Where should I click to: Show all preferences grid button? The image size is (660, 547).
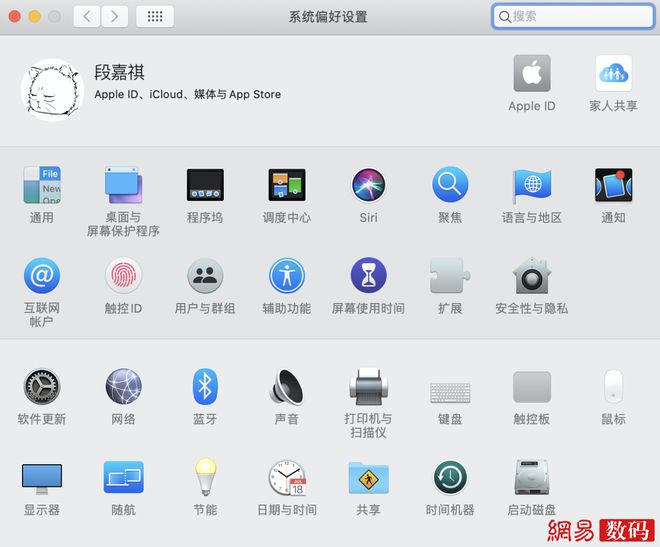pos(155,16)
